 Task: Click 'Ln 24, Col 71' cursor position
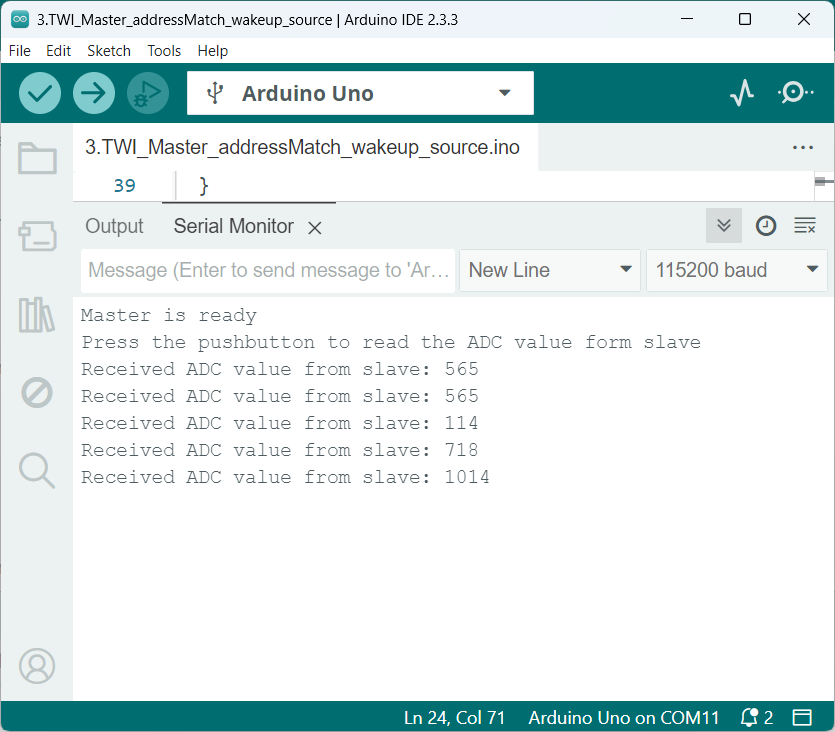pos(454,717)
